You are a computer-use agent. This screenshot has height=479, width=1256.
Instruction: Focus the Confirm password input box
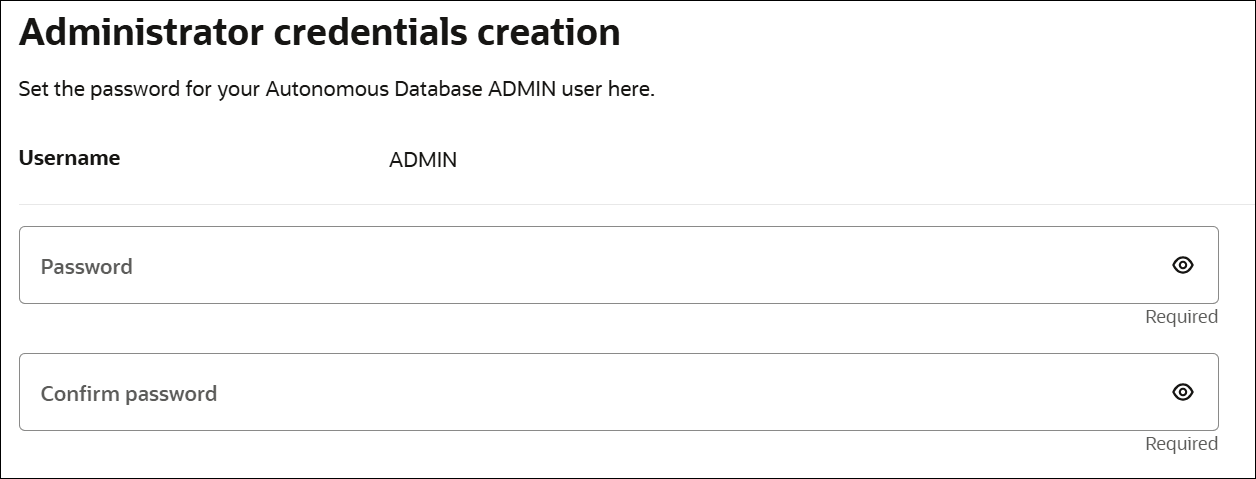[600, 392]
